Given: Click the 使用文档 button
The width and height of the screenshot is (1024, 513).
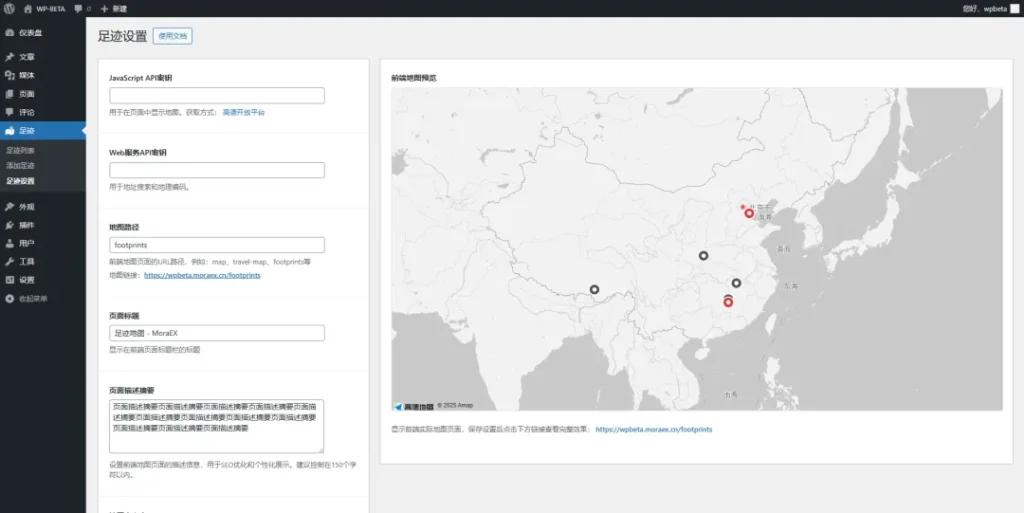Looking at the screenshot, I should pos(172,36).
